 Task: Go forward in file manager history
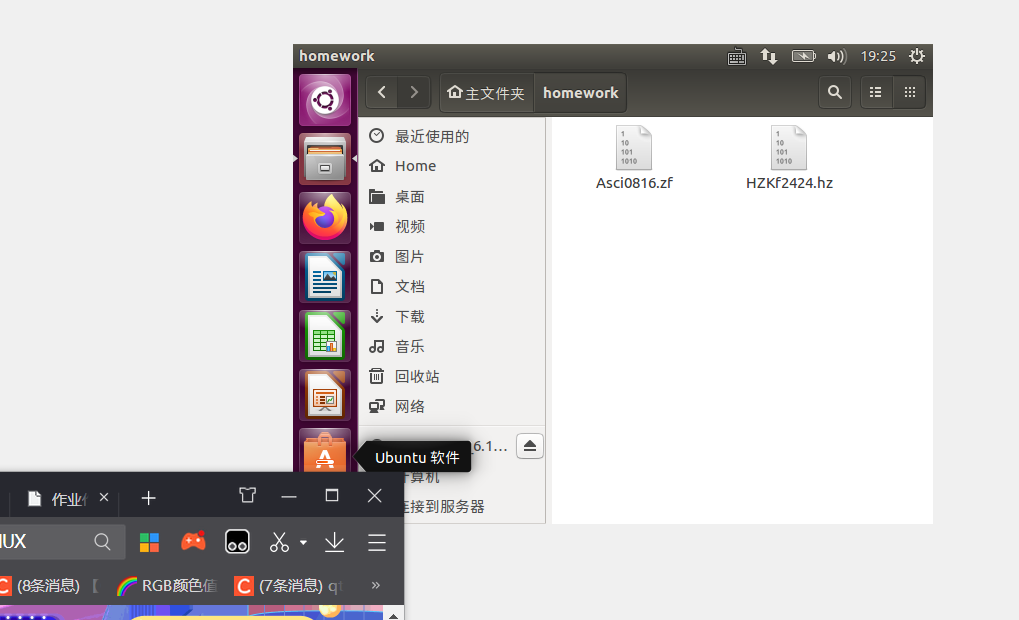pyautogui.click(x=414, y=92)
